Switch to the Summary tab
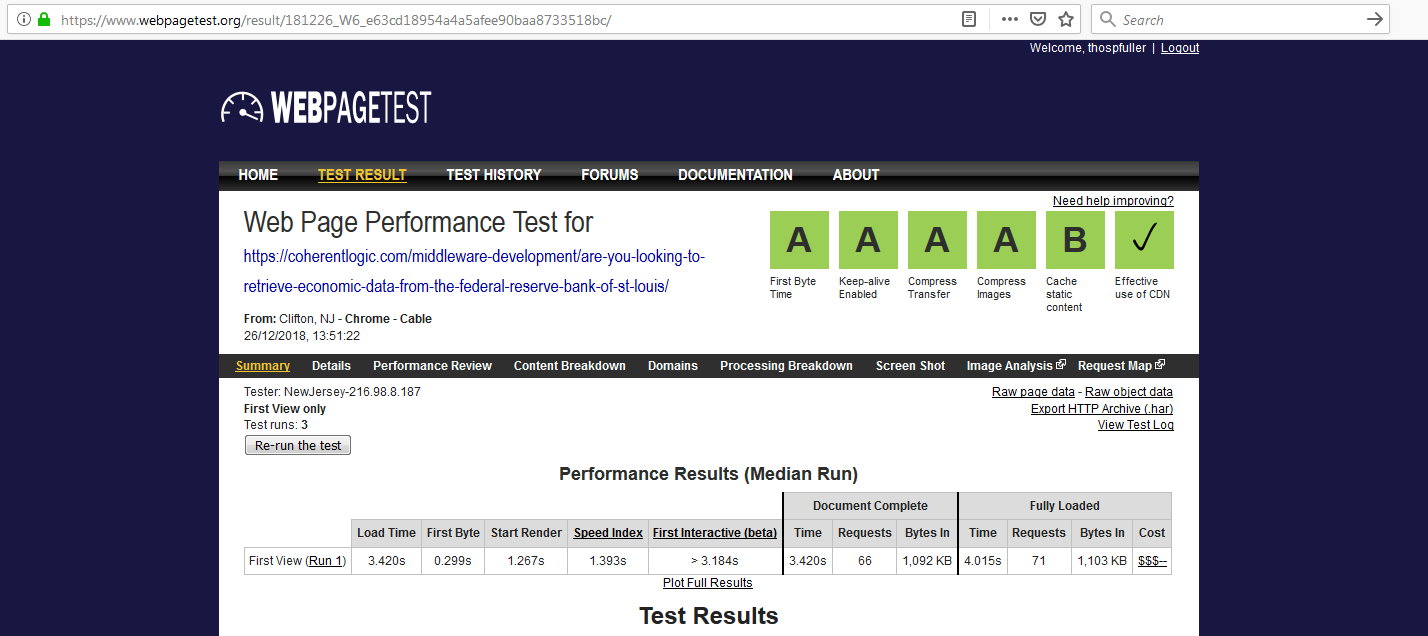 (263, 366)
